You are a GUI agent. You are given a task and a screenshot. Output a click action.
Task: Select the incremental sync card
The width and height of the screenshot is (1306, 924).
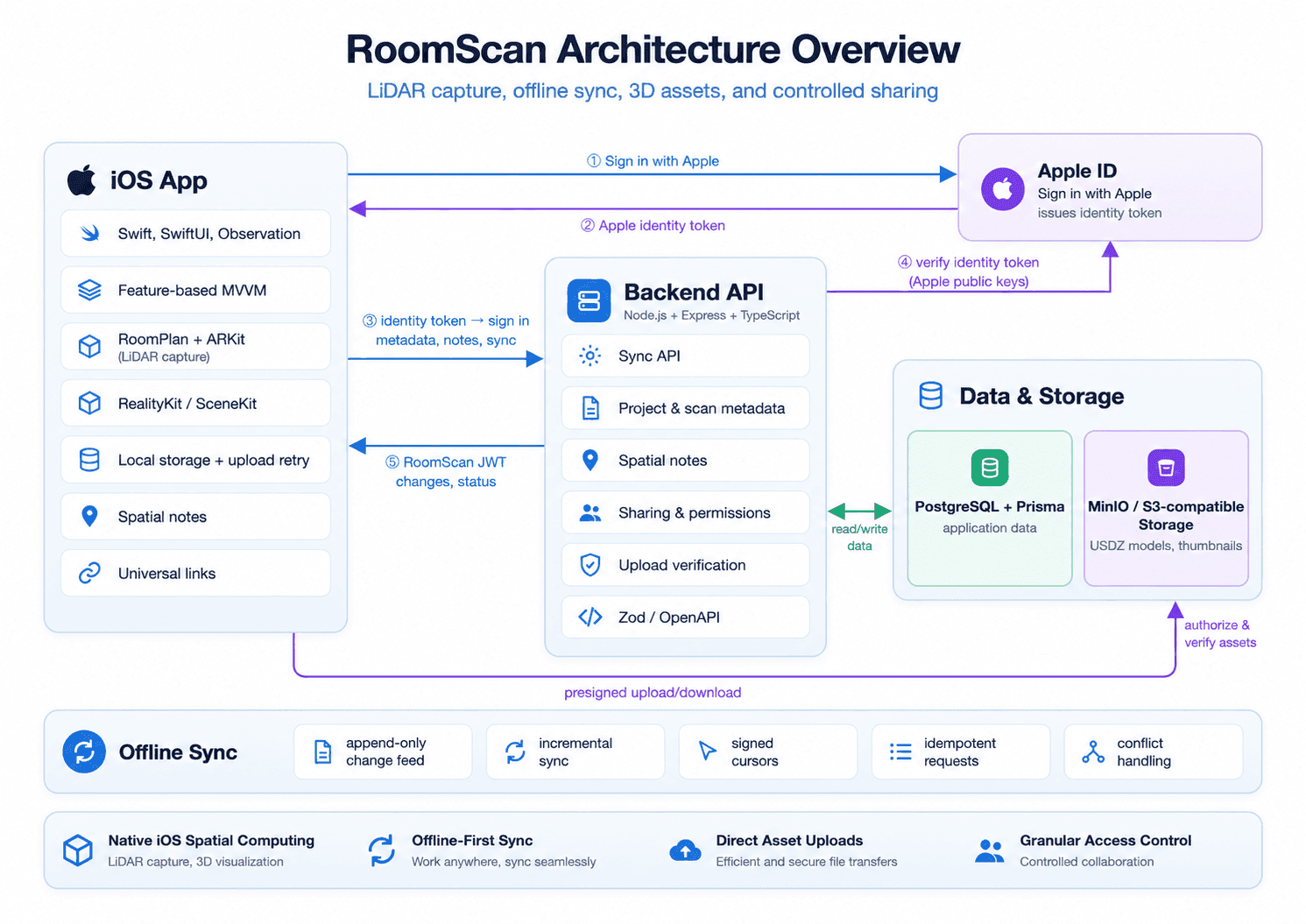575,751
